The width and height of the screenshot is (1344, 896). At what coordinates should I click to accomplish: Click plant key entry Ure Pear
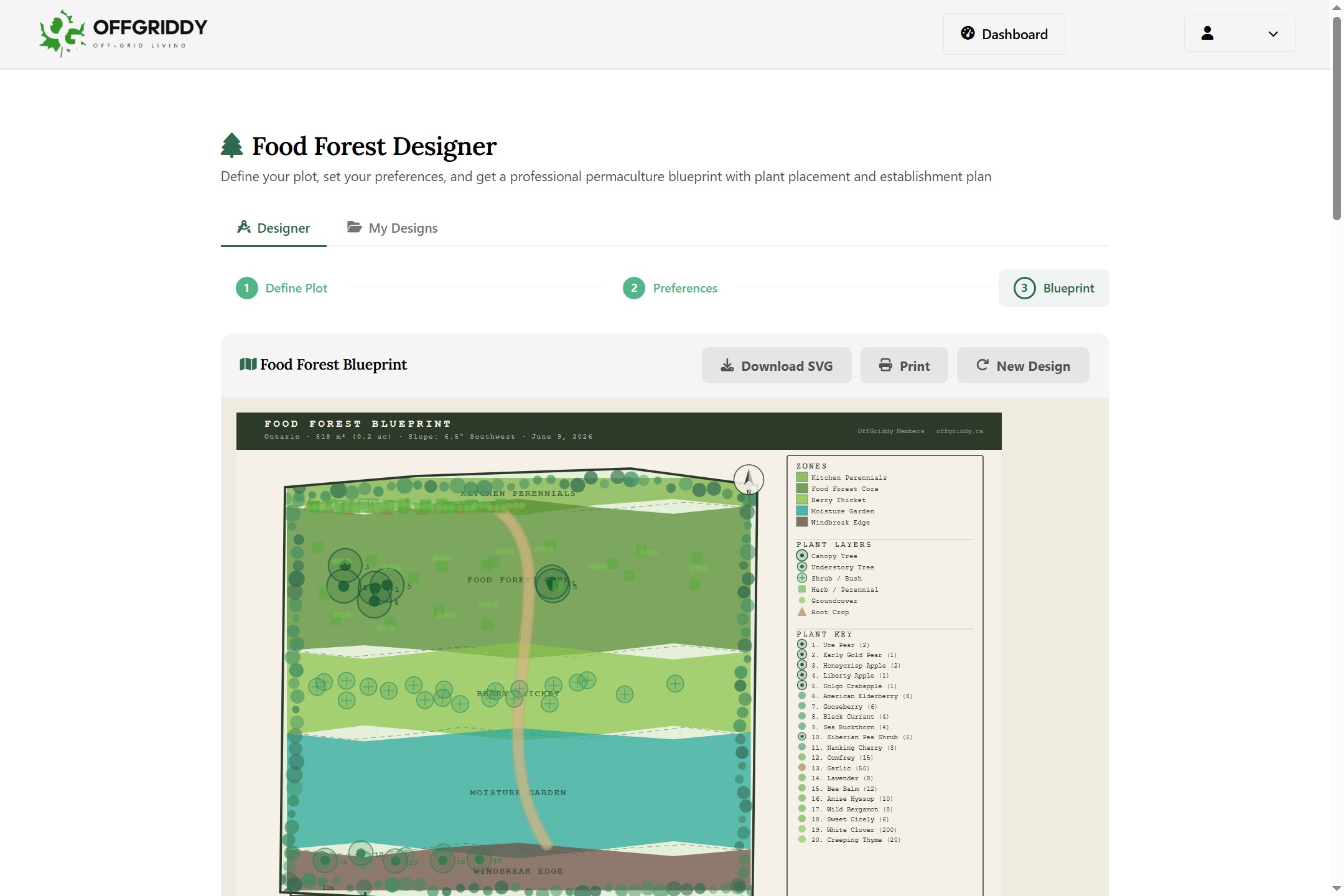[833, 645]
